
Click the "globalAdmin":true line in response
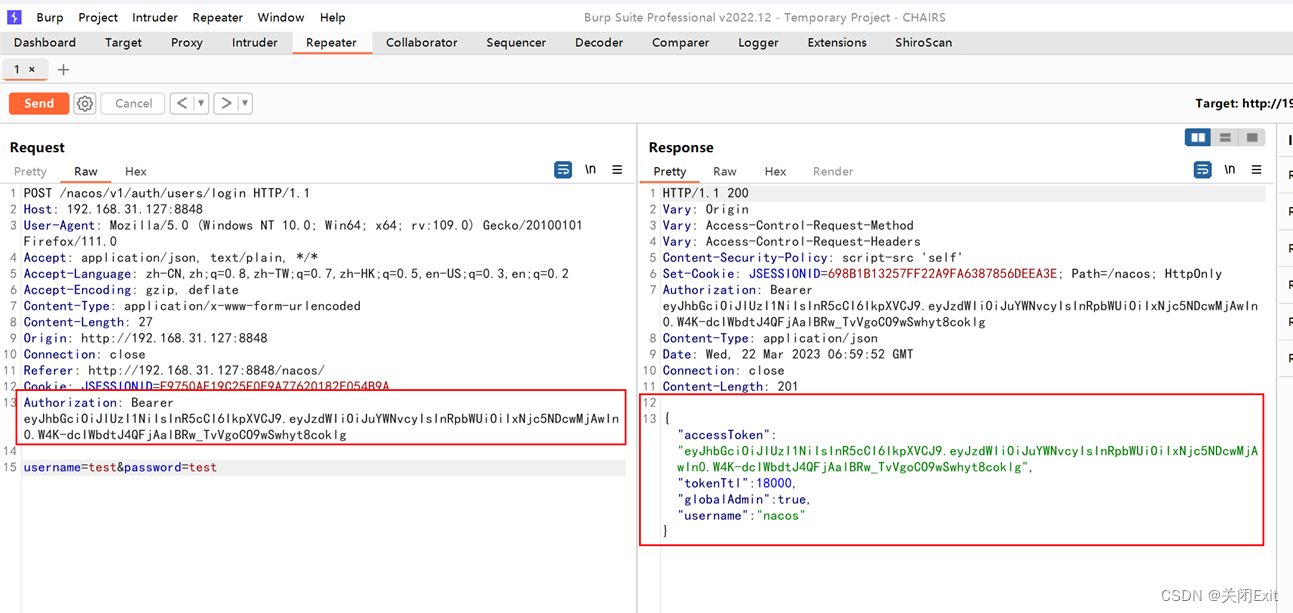744,499
